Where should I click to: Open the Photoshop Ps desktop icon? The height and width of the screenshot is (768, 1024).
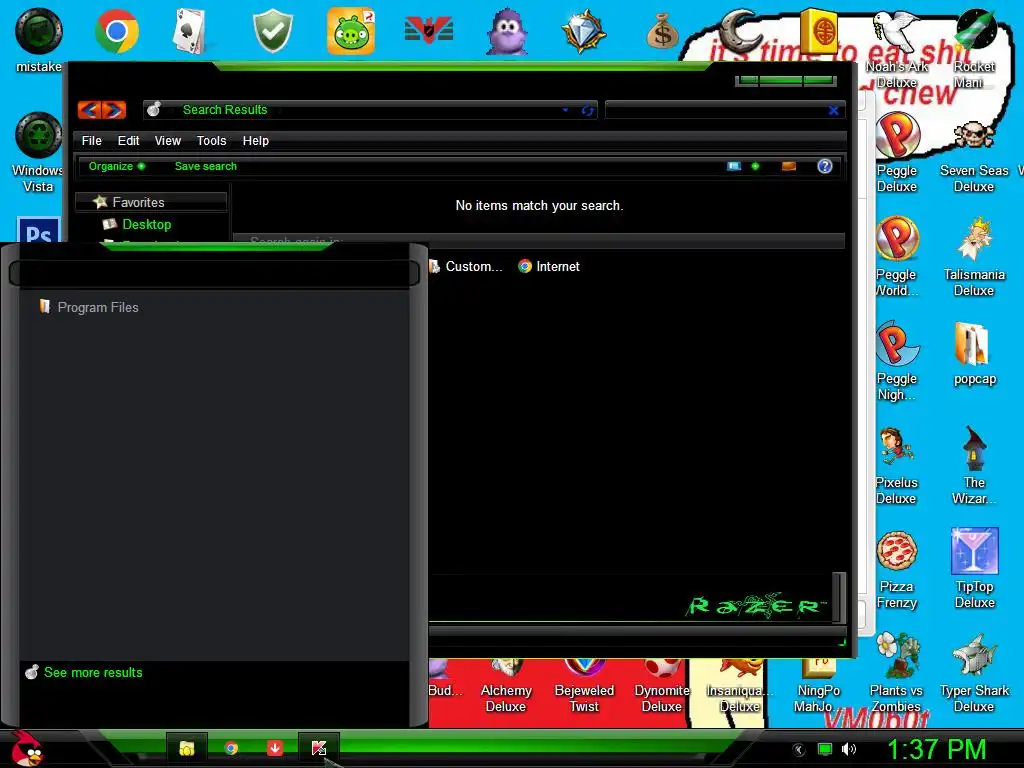tap(39, 229)
